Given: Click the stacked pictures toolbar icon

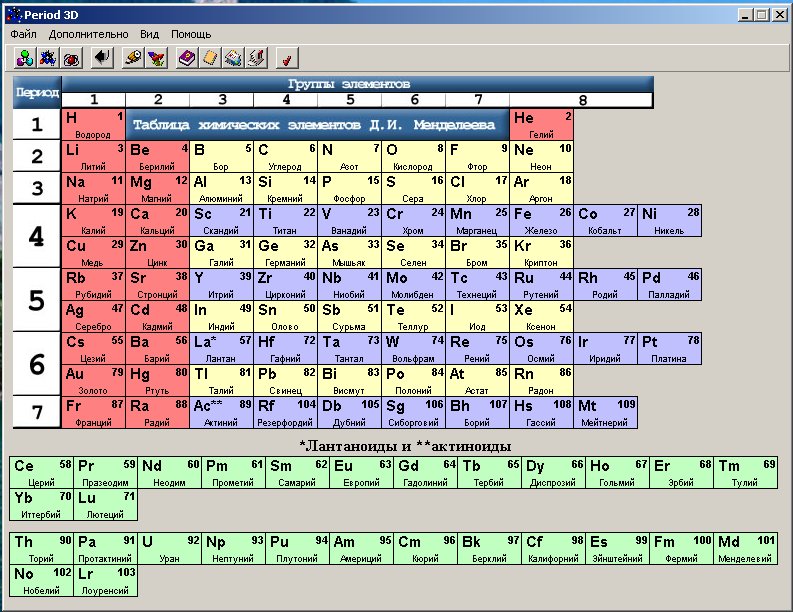Looking at the screenshot, I should 234,58.
